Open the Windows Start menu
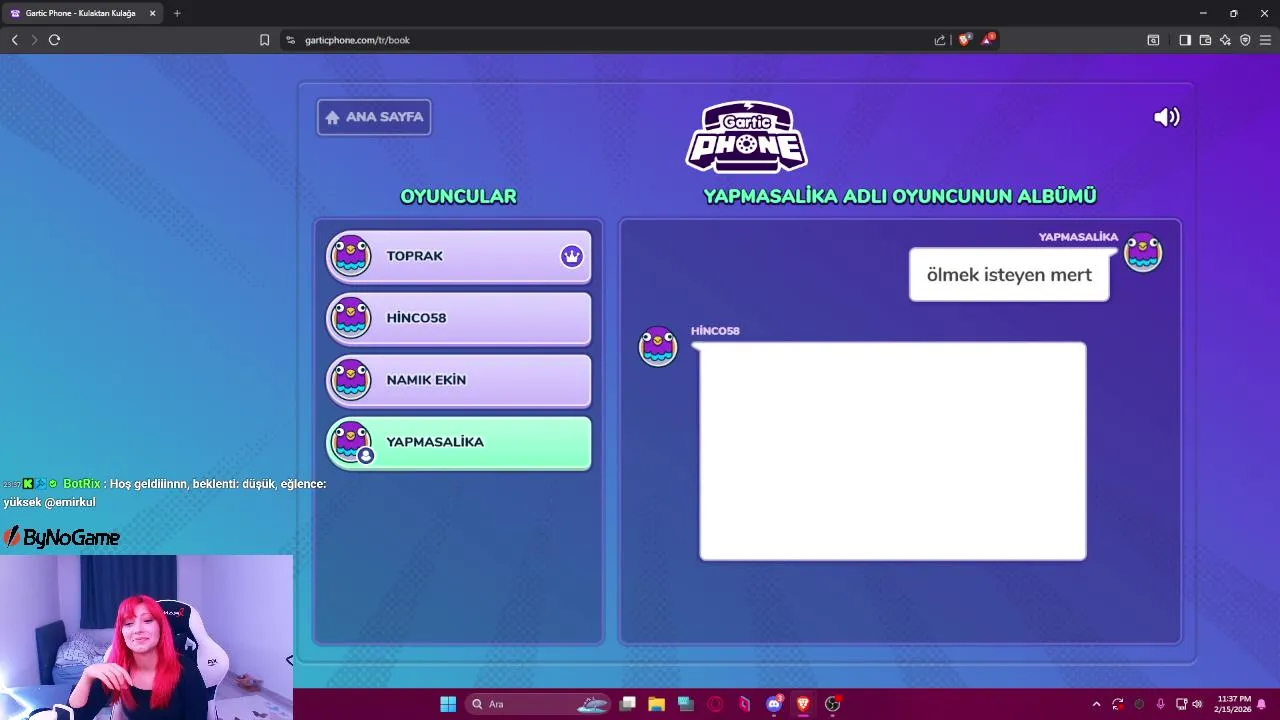The width and height of the screenshot is (1280, 720). (448, 704)
